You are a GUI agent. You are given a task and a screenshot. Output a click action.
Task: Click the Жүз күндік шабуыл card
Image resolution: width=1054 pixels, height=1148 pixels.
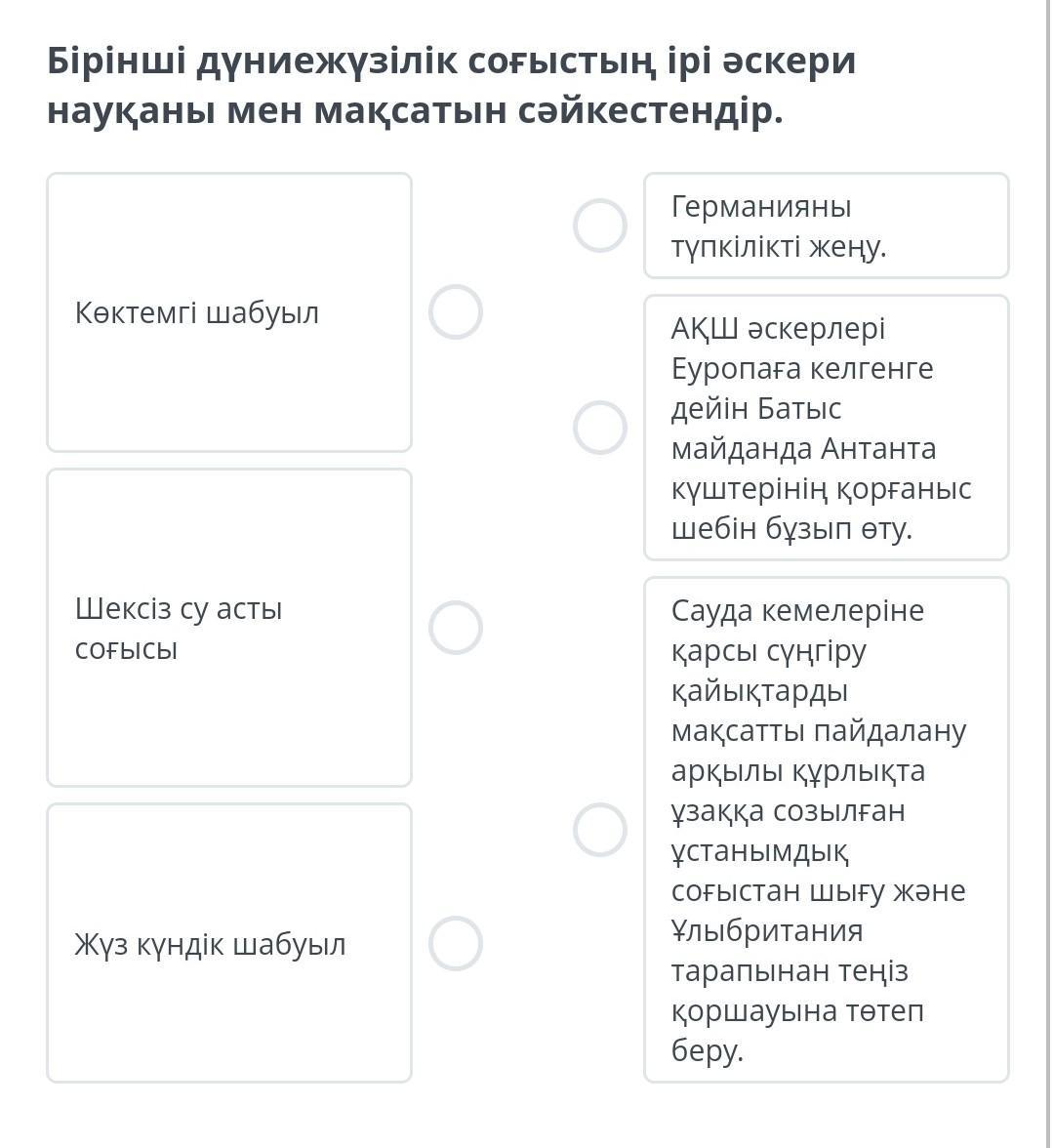(229, 943)
